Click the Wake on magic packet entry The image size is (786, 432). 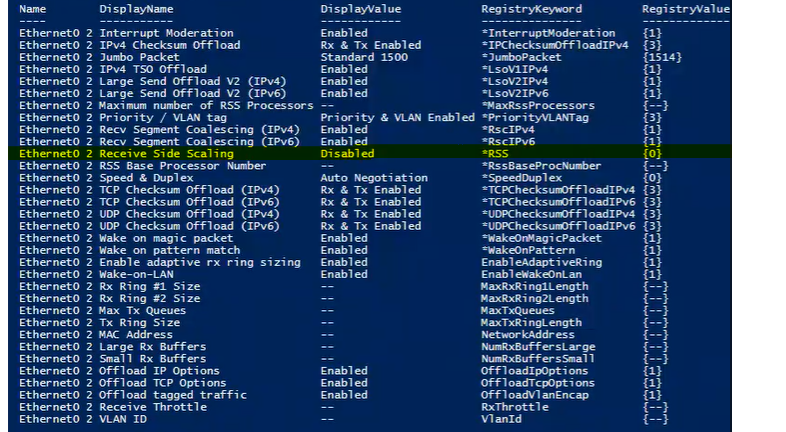click(166, 238)
